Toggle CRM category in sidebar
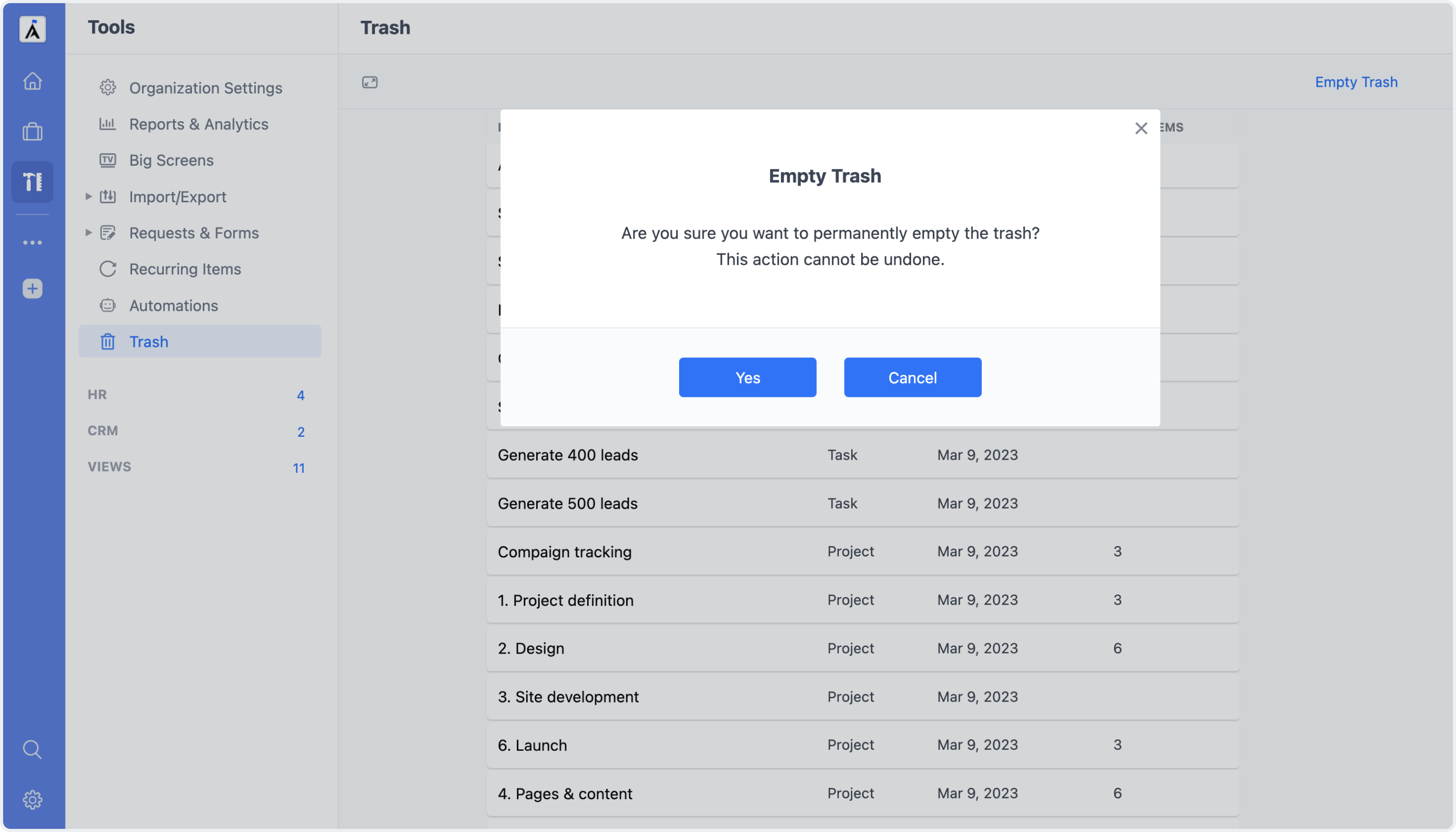The width and height of the screenshot is (1456, 832). [x=103, y=430]
